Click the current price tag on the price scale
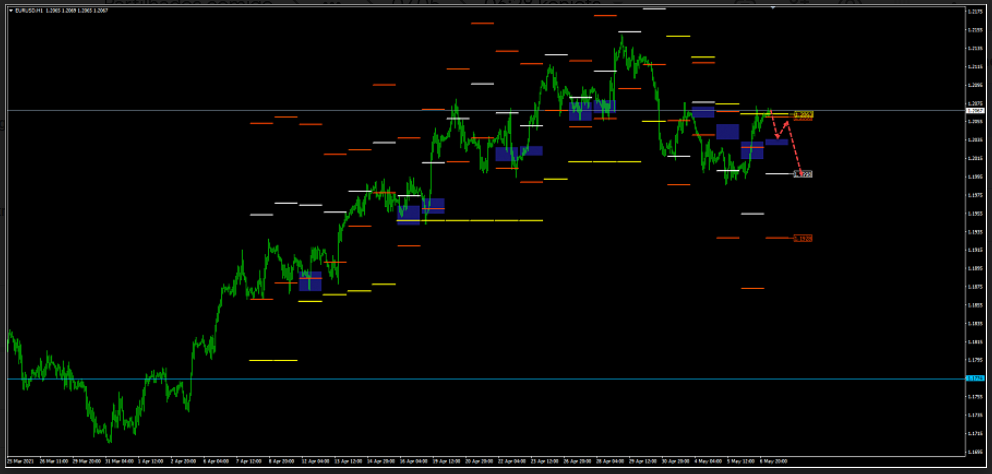992x474 pixels. pos(974,111)
